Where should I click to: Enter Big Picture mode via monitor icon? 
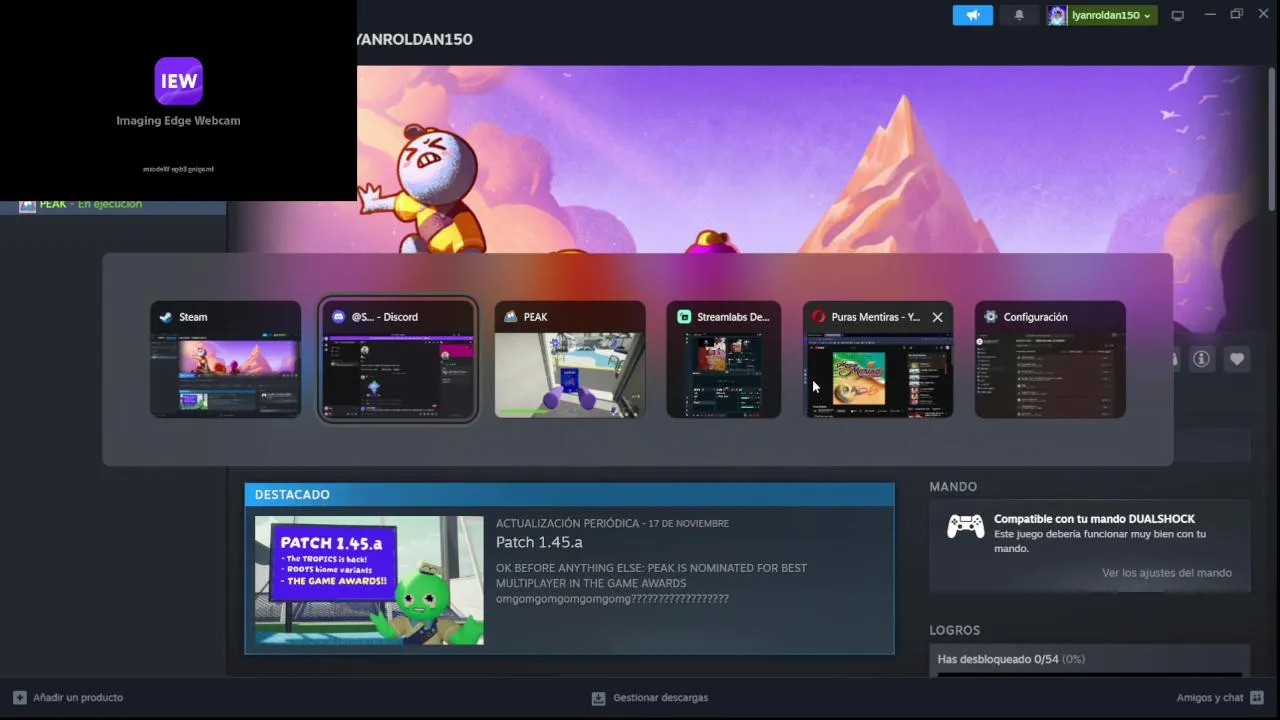click(1178, 15)
